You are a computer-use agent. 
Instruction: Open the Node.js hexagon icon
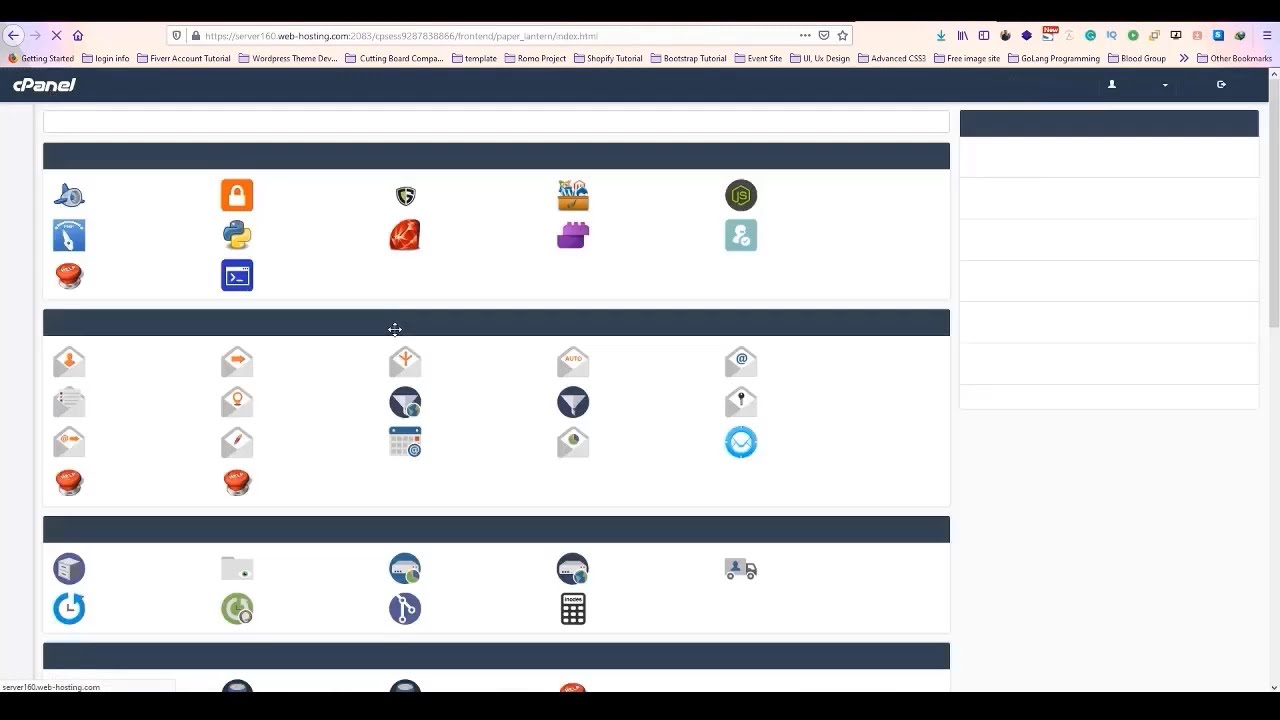tap(741, 195)
